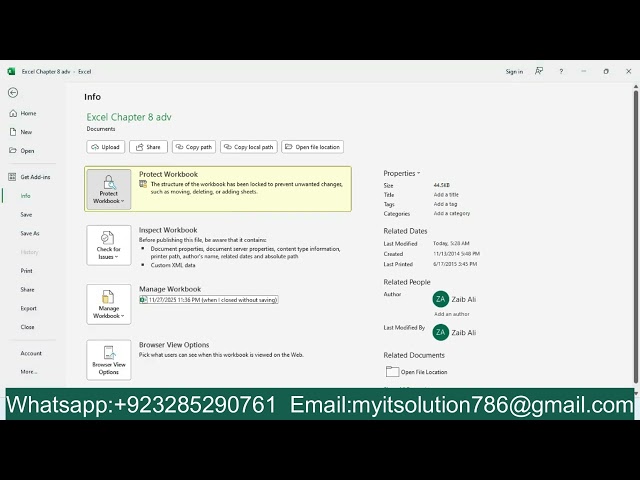
Task: Click the Last Modified By Zaib Ali avatar
Action: tap(440, 332)
